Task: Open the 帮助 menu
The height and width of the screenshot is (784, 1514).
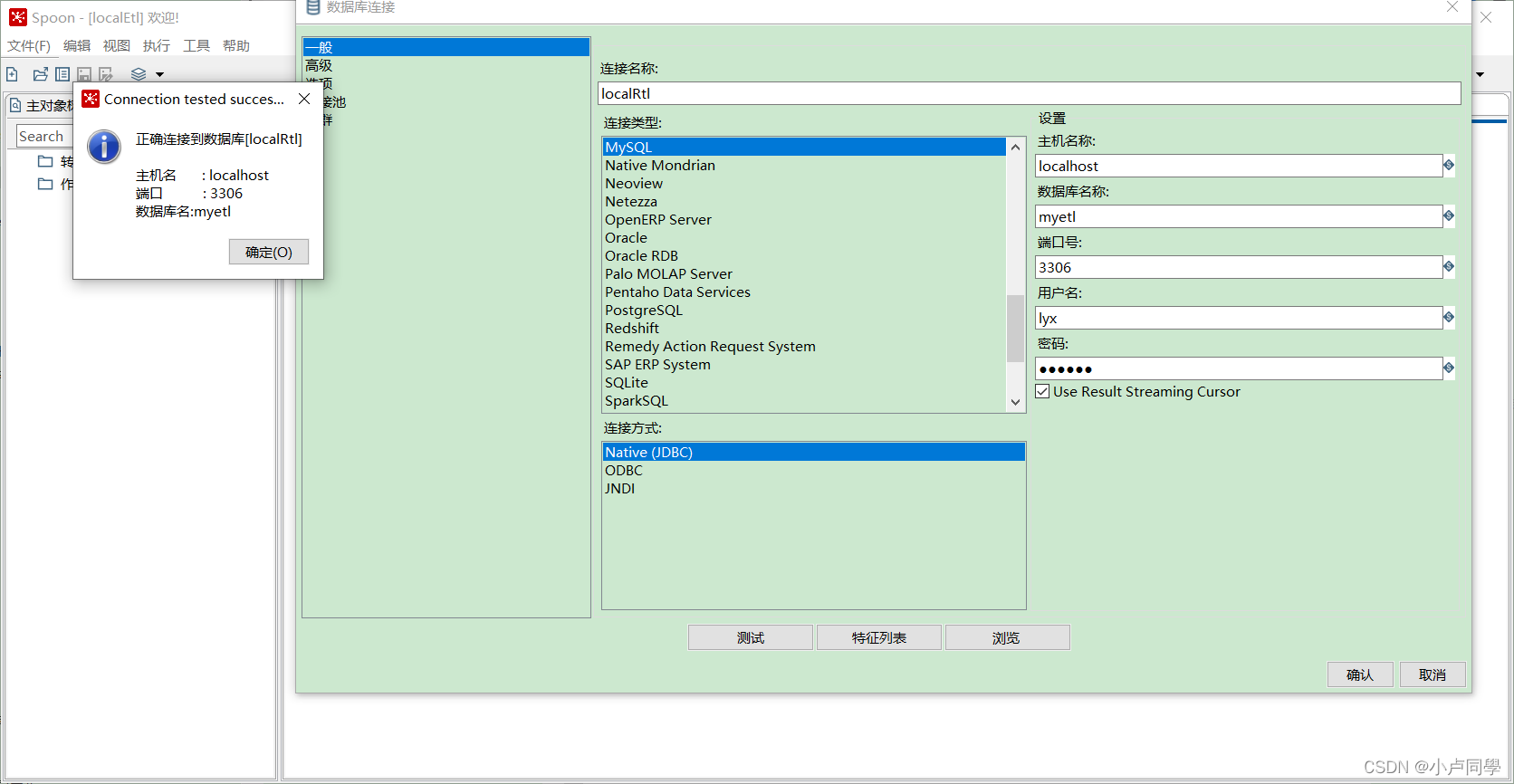Action: click(236, 46)
